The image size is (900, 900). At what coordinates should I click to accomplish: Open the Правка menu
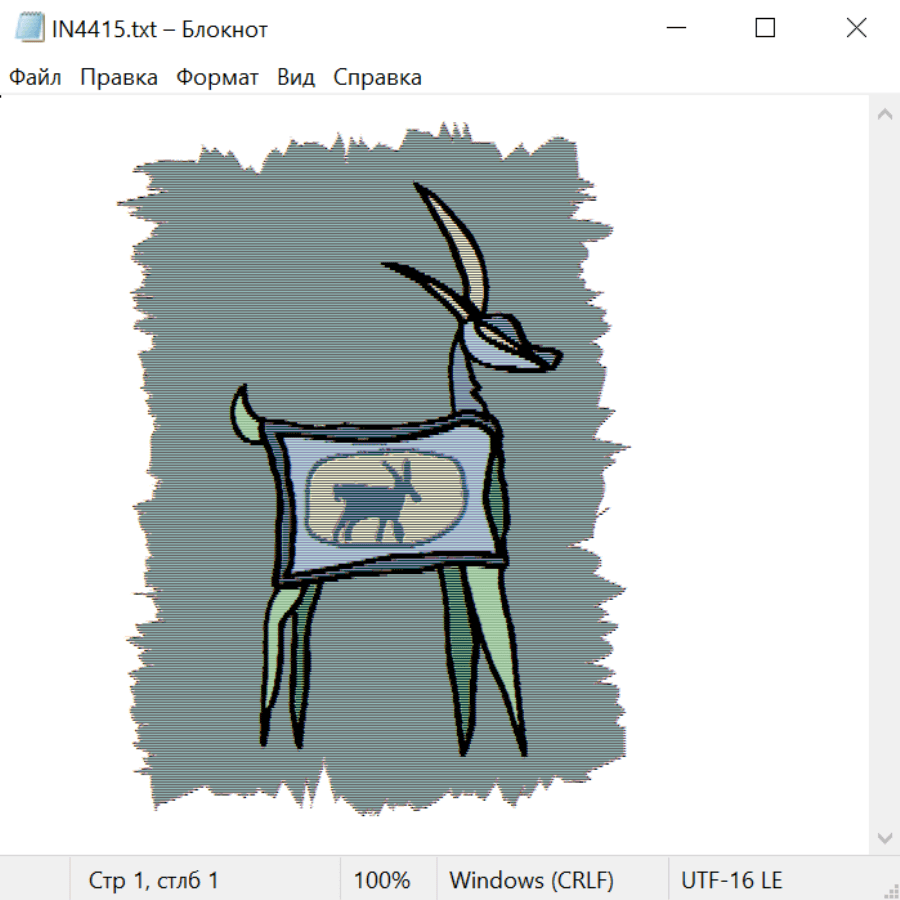(x=119, y=78)
